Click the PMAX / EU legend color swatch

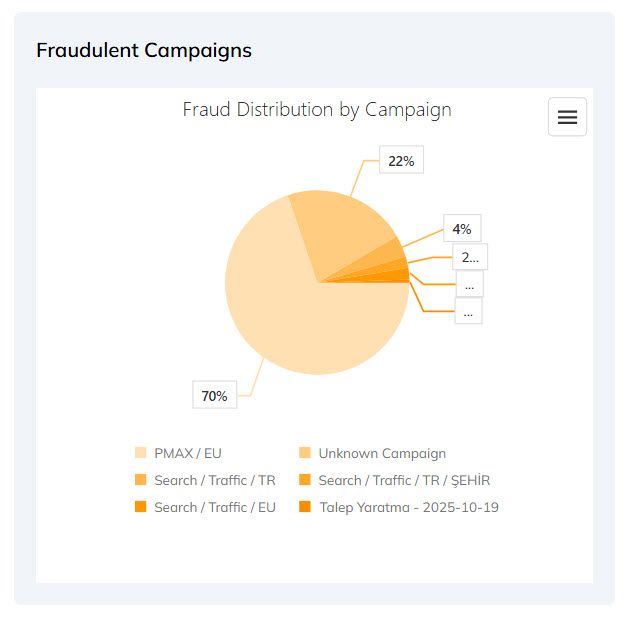click(140, 453)
